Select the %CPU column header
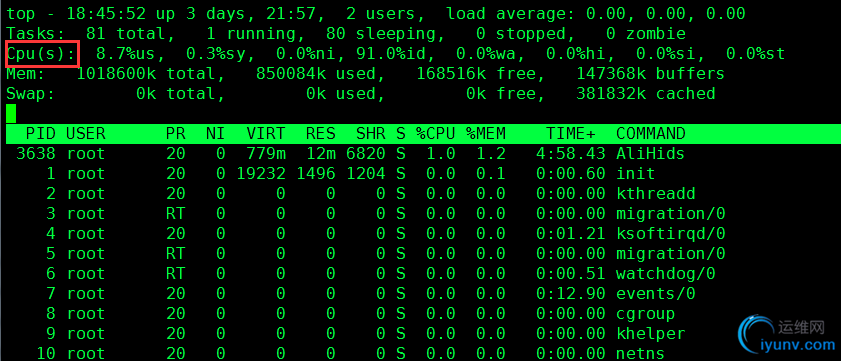 pos(436,134)
